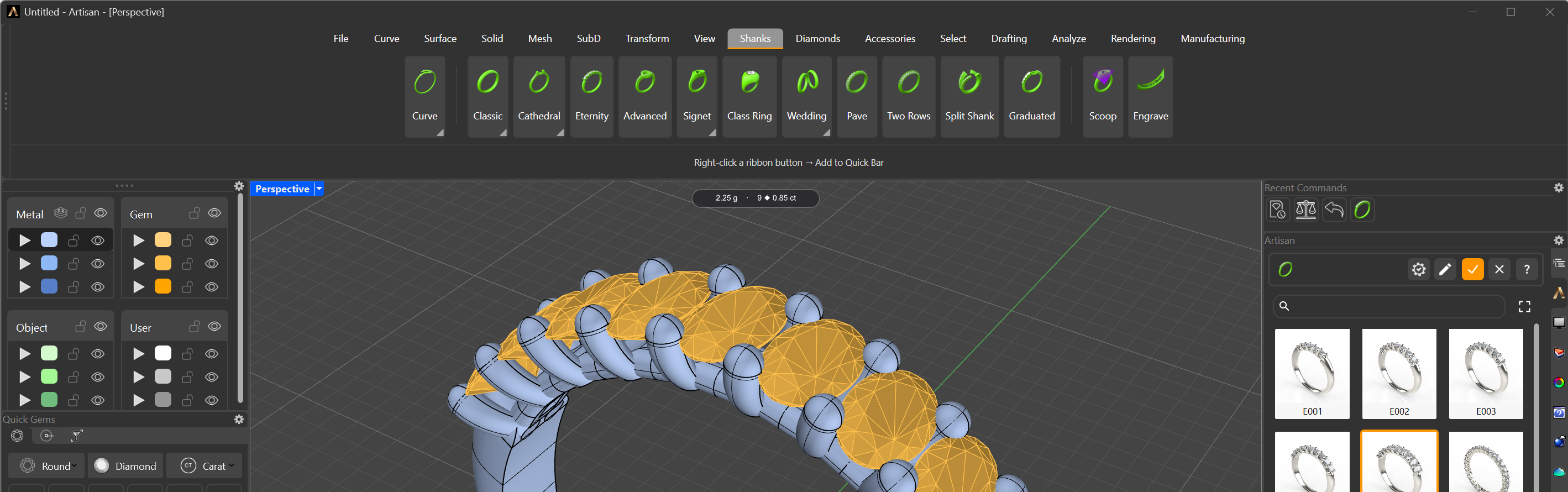1568x492 pixels.
Task: Click the light blue Metal color swatch
Action: tap(49, 240)
